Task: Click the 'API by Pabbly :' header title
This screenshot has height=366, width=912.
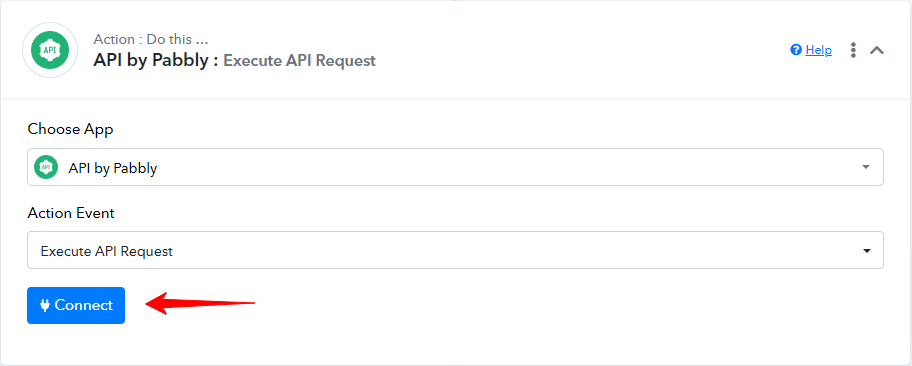Action: (x=155, y=61)
